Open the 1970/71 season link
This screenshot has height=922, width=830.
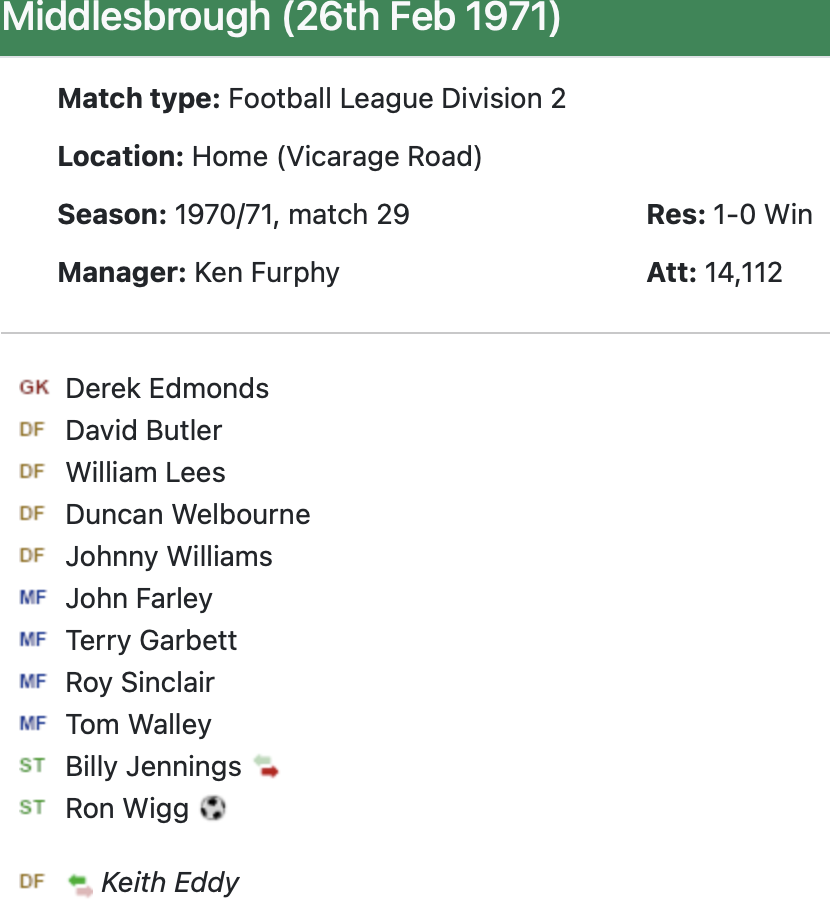223,214
